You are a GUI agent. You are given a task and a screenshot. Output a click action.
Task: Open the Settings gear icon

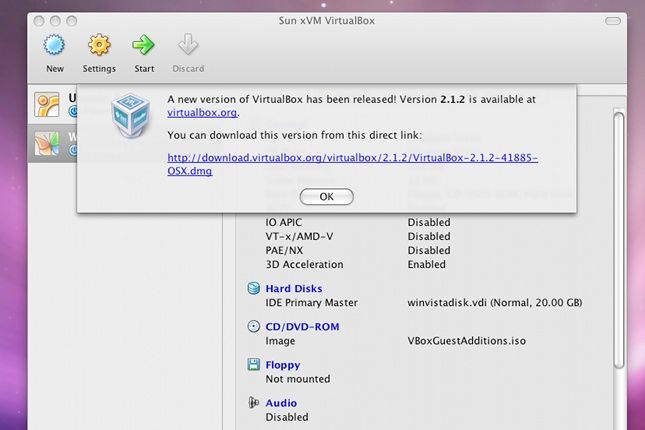pyautogui.click(x=99, y=45)
